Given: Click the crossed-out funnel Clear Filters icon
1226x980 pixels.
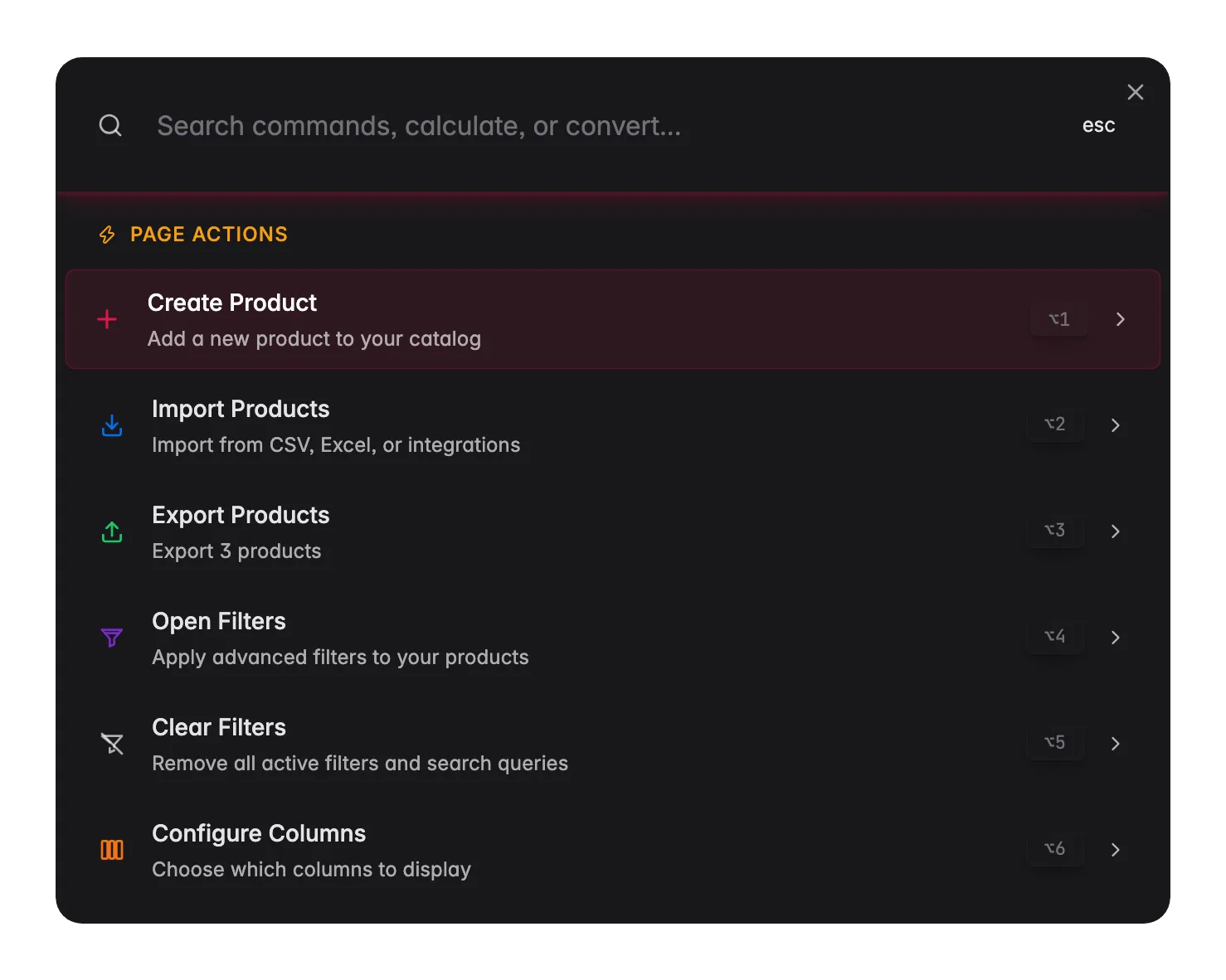Looking at the screenshot, I should click(112, 744).
